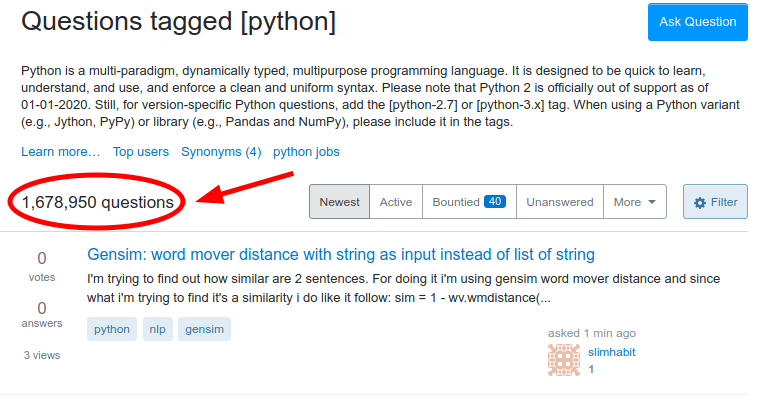The image size is (761, 403).
Task: Click the gear icon in Filter button
Action: pyautogui.click(x=699, y=202)
